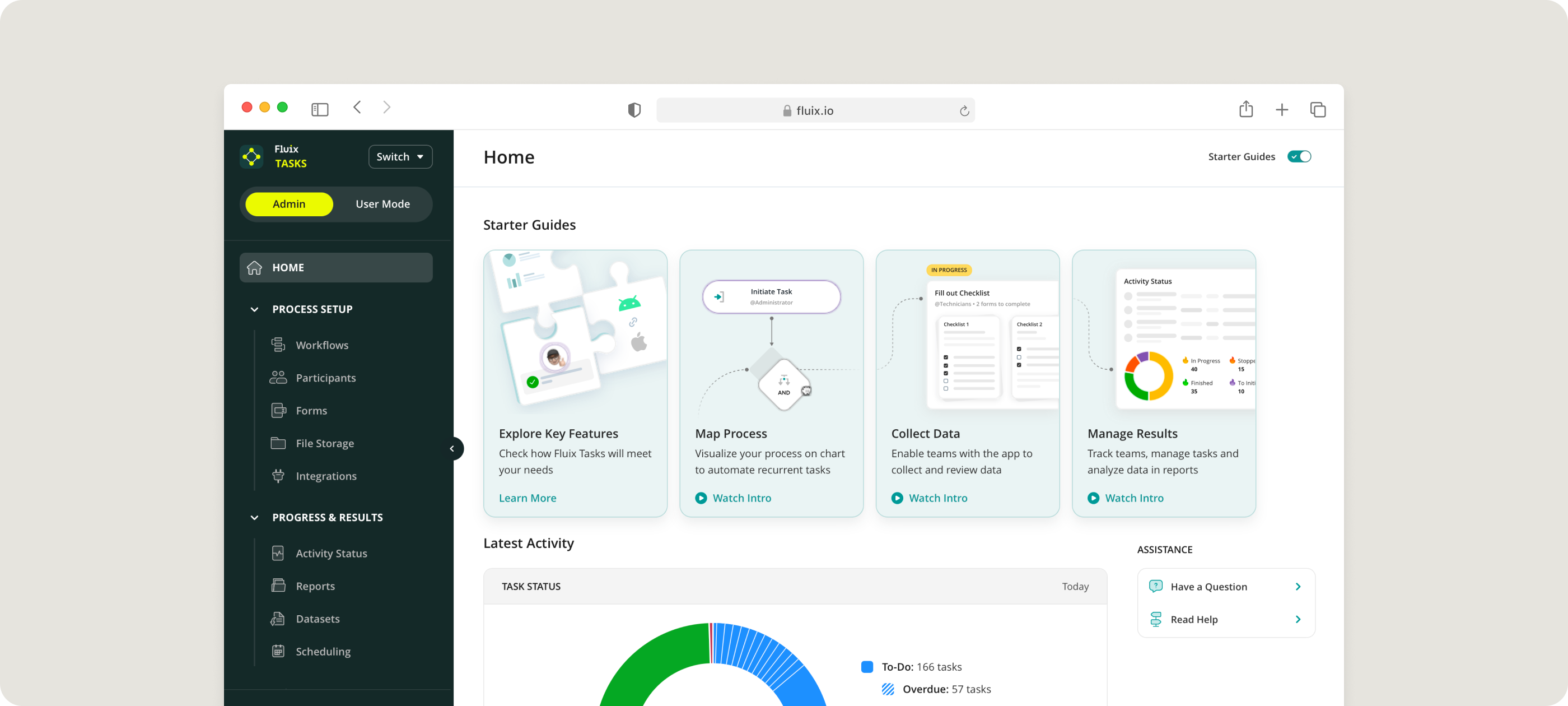
Task: Open Participants via its people icon
Action: pos(278,378)
